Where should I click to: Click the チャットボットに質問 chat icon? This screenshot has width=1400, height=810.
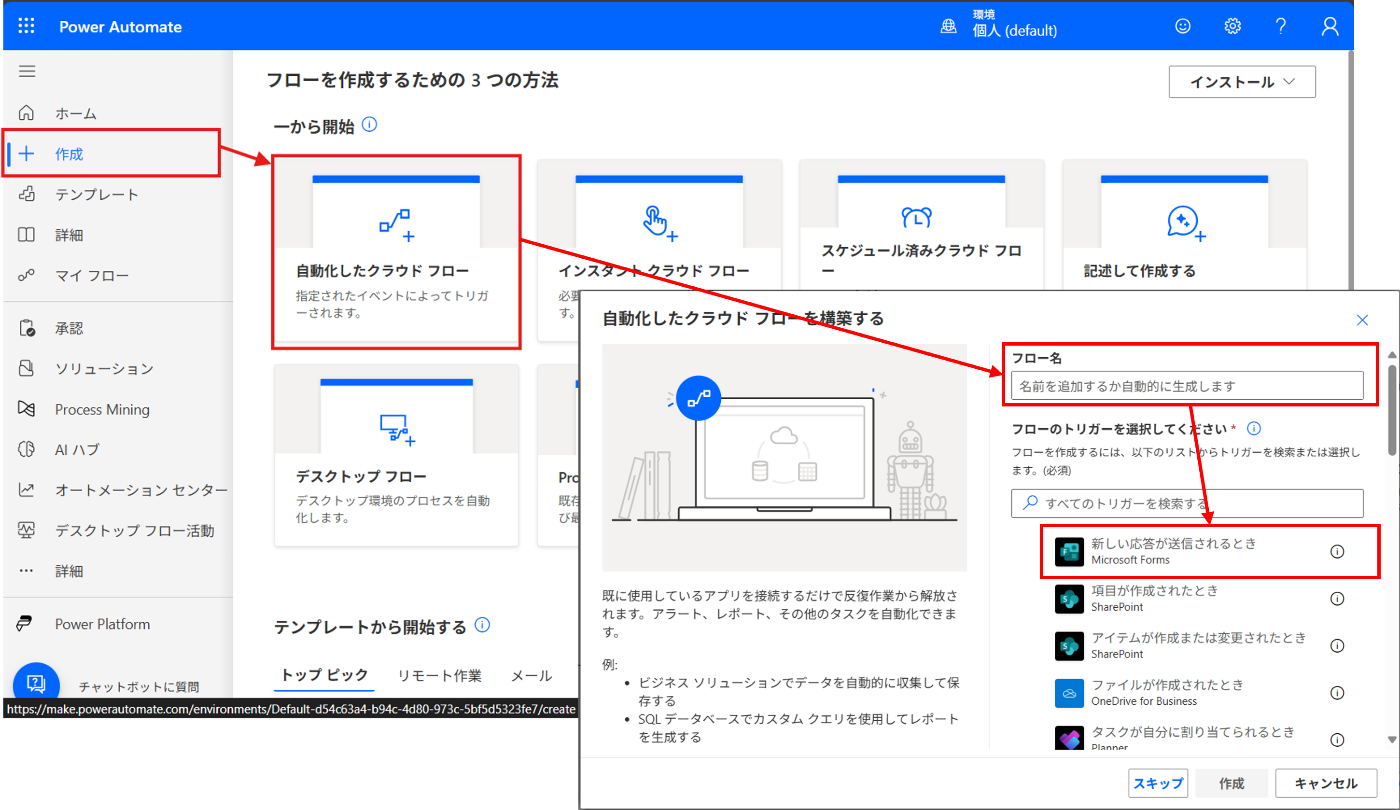coord(36,684)
